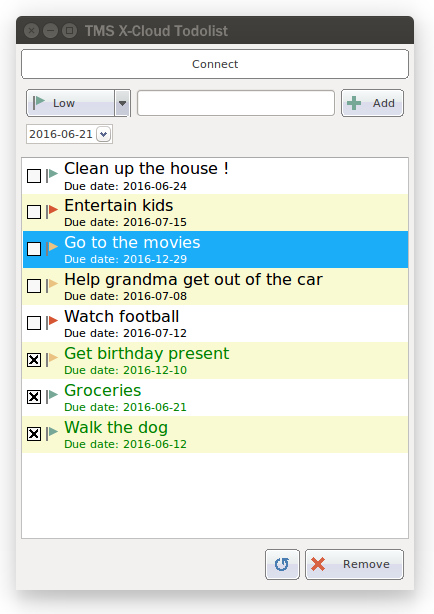Click the flag icon in the priority combo
434x614 pixels.
pyautogui.click(x=39, y=103)
